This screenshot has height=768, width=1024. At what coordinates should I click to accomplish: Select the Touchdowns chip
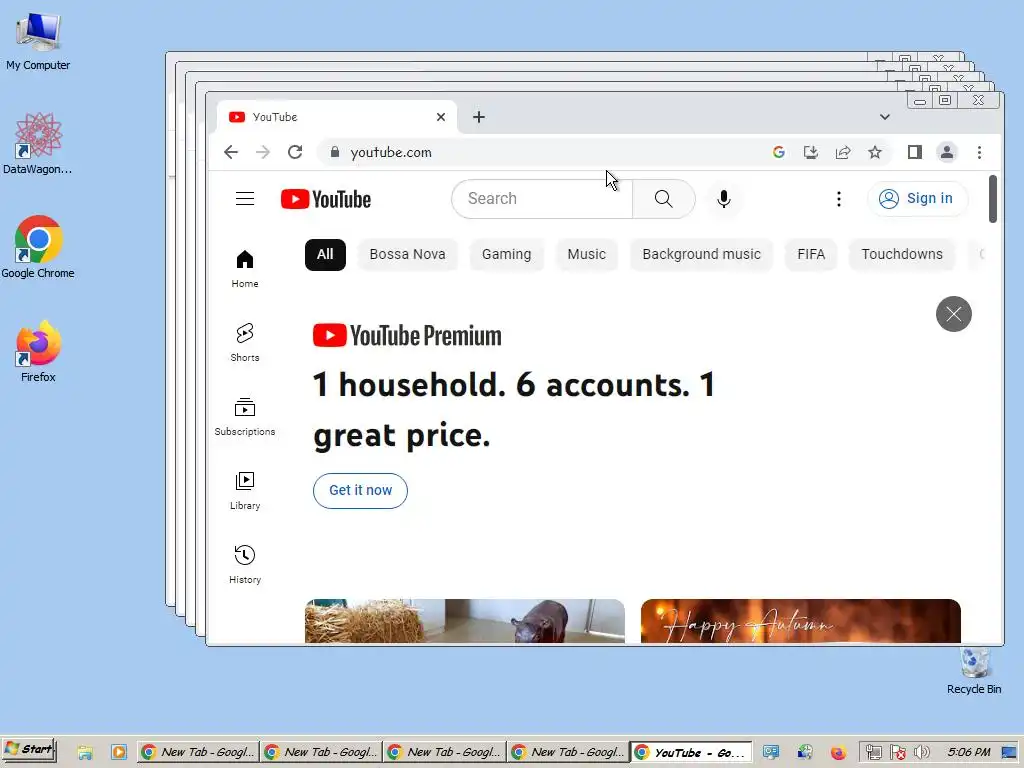pyautogui.click(x=902, y=255)
